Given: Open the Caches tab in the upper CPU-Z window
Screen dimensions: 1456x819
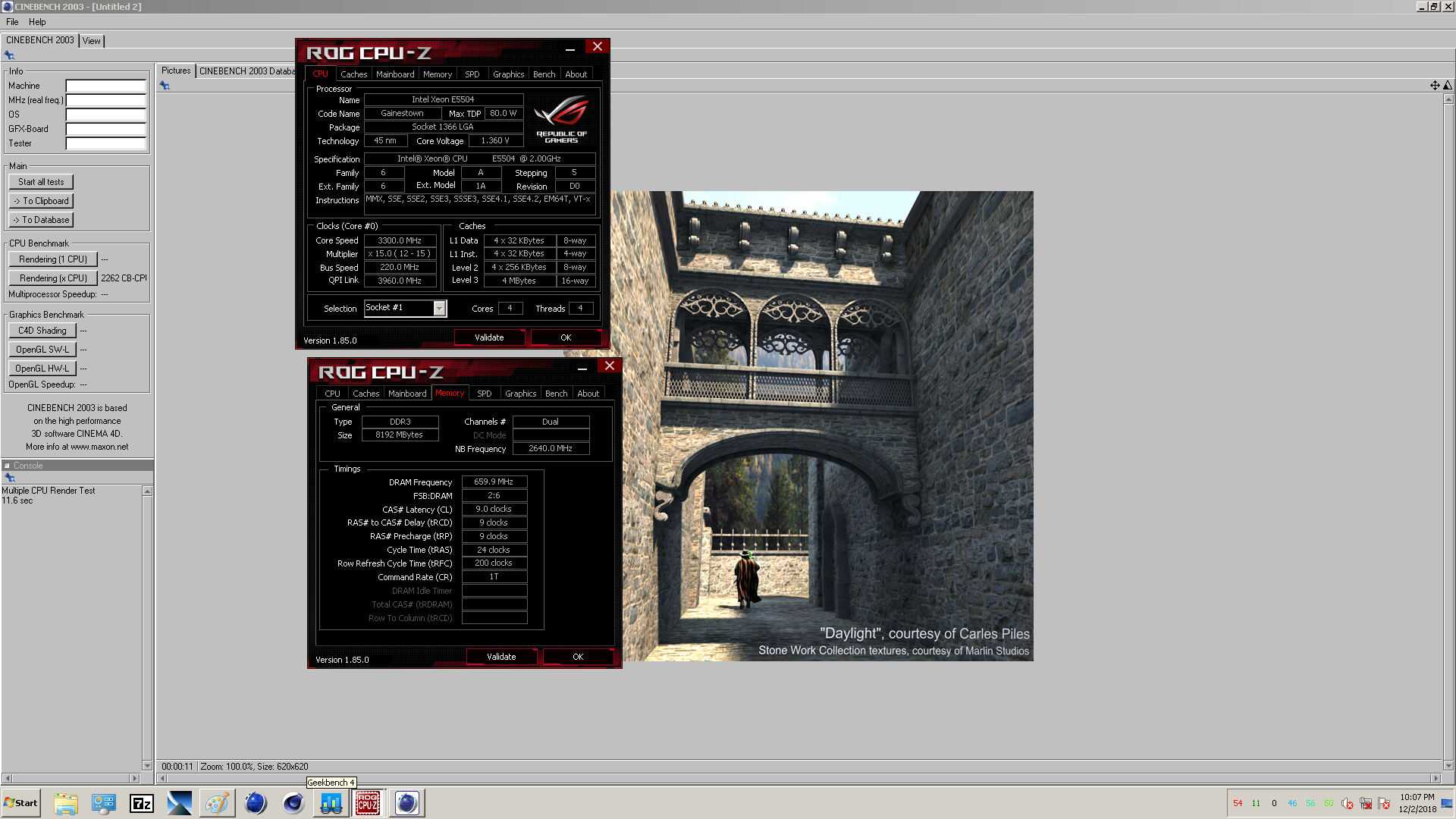Looking at the screenshot, I should click(x=353, y=74).
